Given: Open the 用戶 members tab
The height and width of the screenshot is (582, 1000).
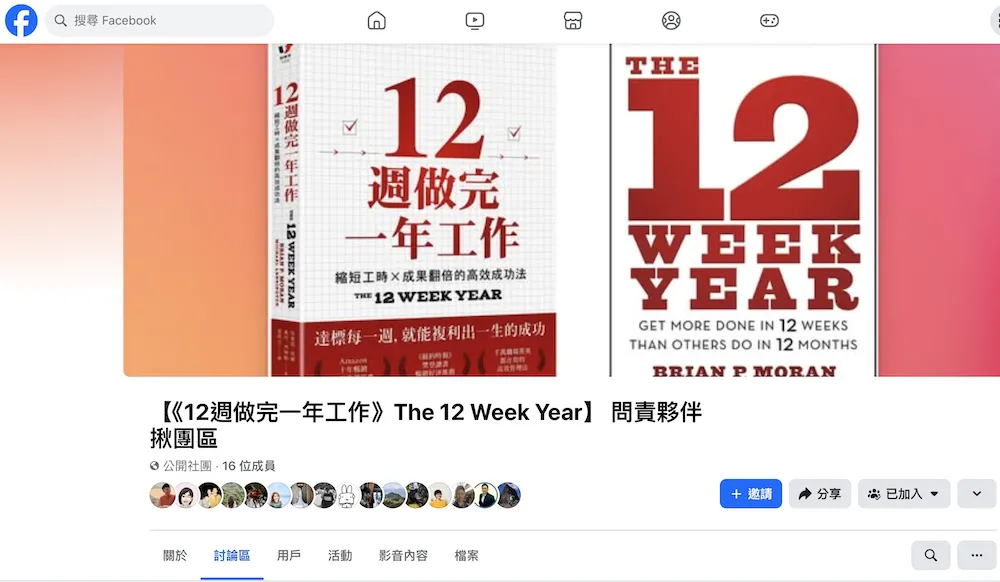Looking at the screenshot, I should click(289, 555).
